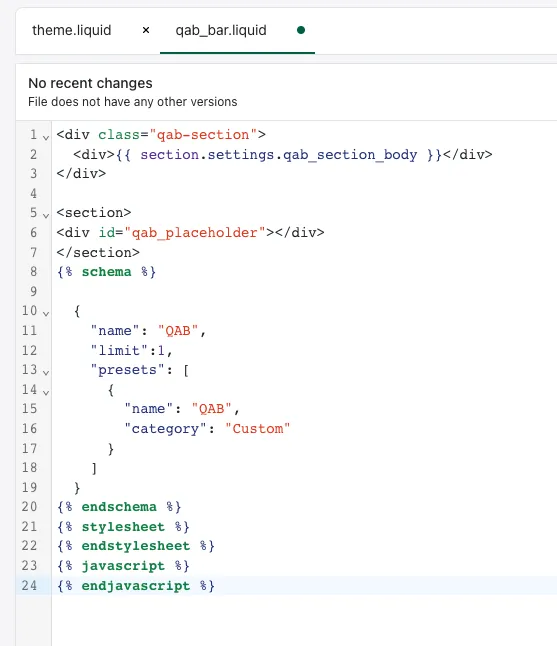The image size is (557, 646).
Task: Collapse the section fold arrow on line 5
Action: 46,215
